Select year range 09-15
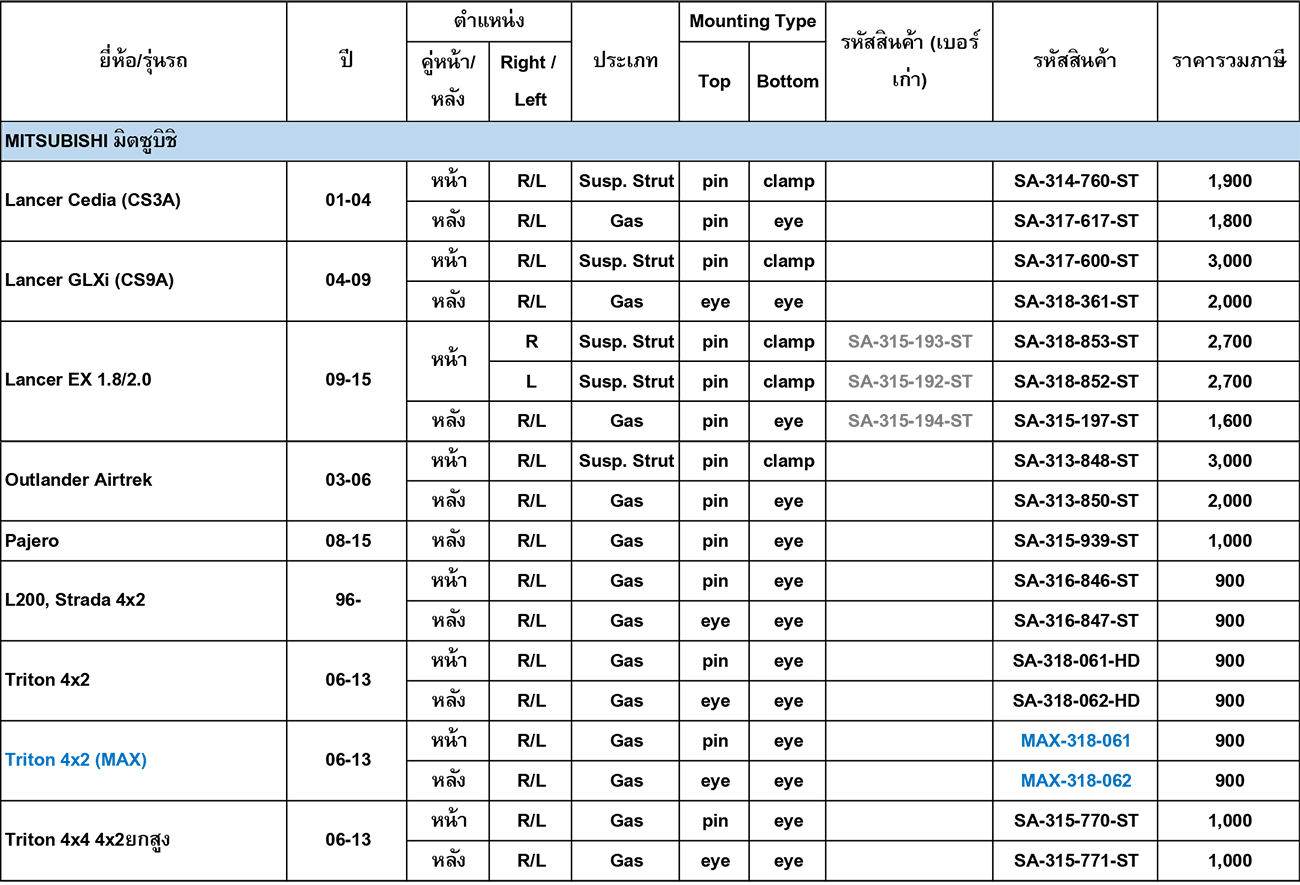Viewport: 1300px width, 885px height. pyautogui.click(x=347, y=381)
